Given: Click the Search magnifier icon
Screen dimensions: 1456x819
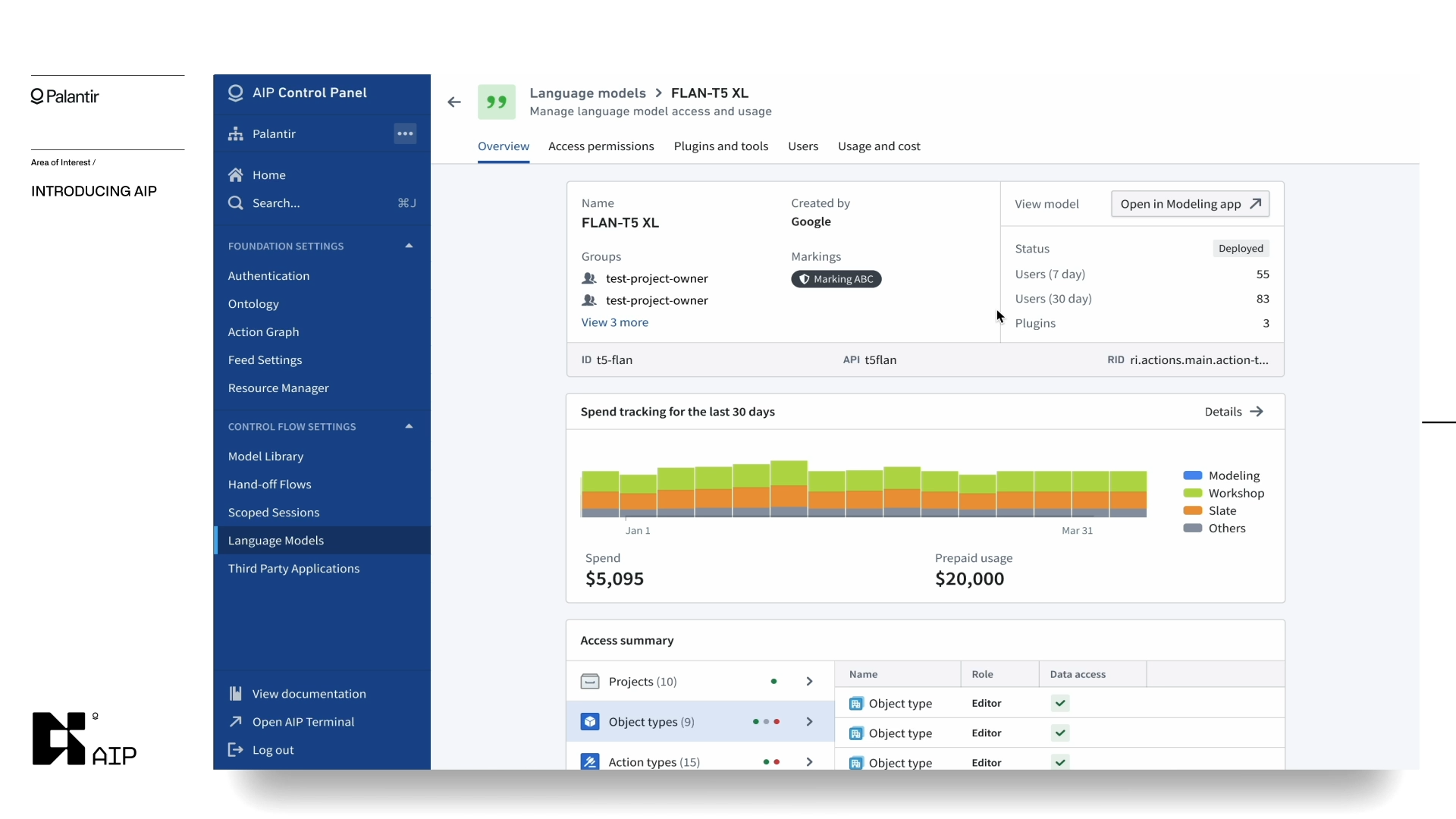Looking at the screenshot, I should pyautogui.click(x=236, y=203).
